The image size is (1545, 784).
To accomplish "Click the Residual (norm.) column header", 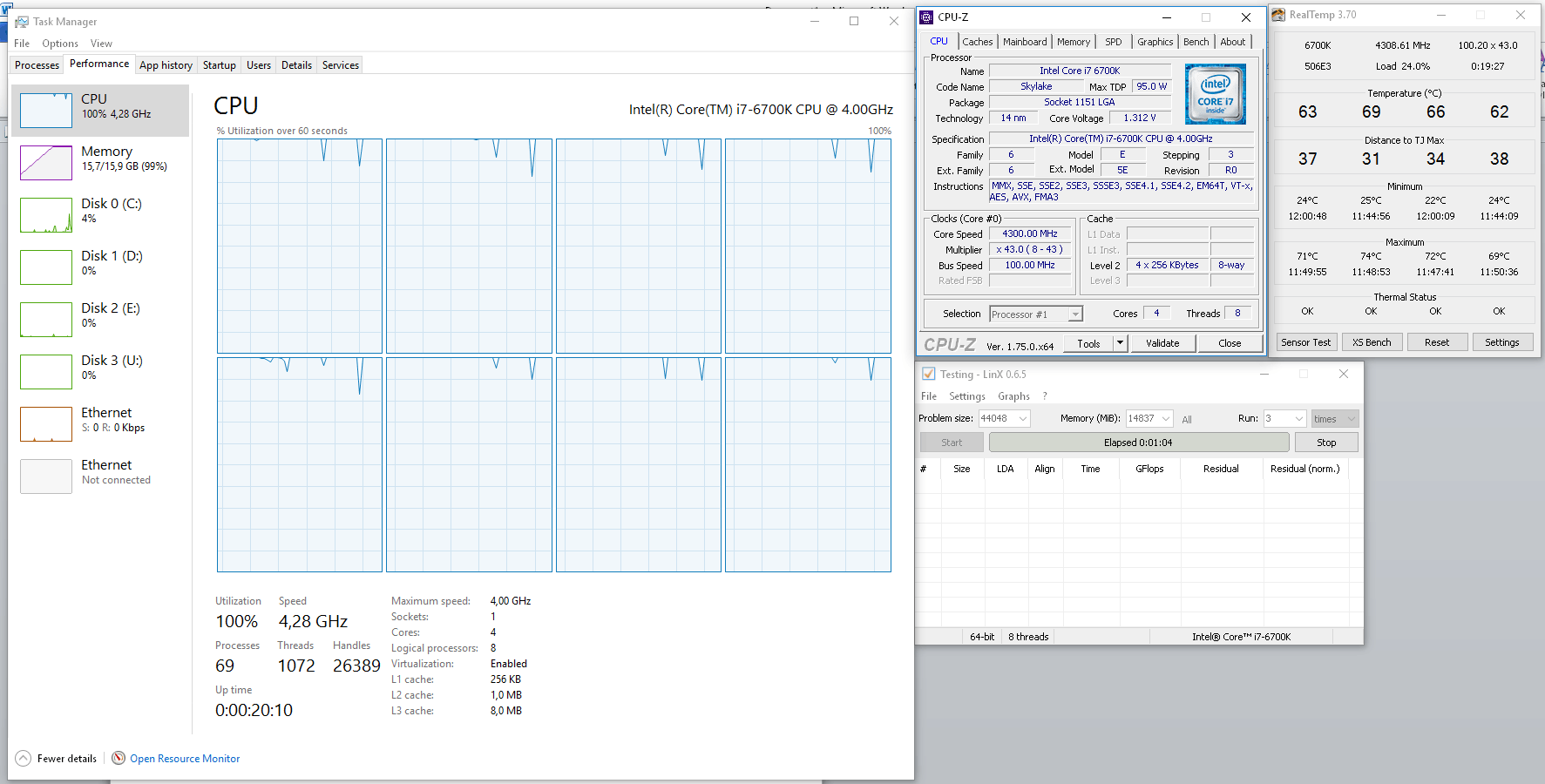I will click(x=1305, y=469).
